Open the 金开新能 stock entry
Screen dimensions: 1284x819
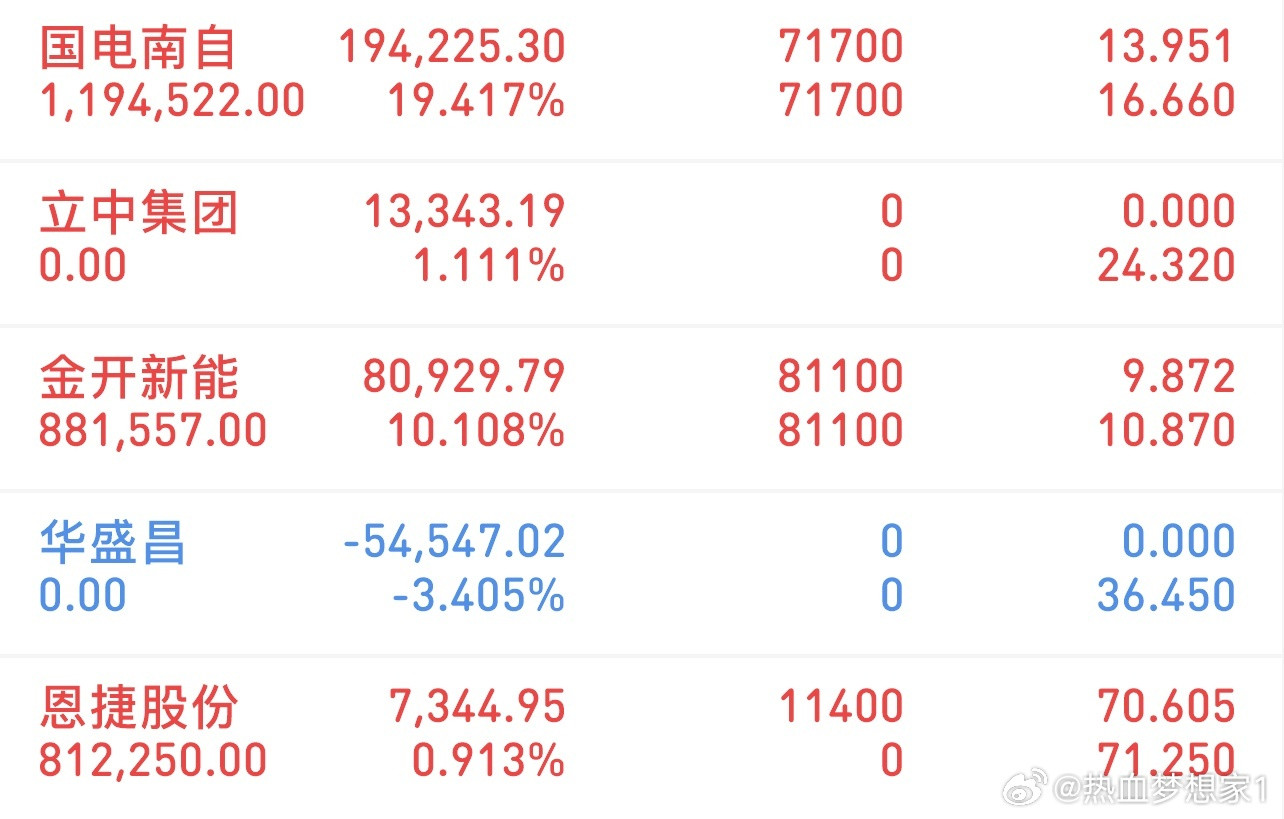[x=138, y=378]
